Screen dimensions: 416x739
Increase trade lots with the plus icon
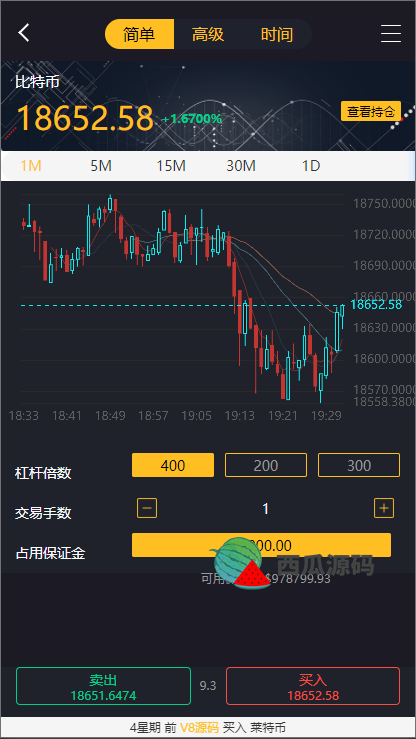[384, 508]
